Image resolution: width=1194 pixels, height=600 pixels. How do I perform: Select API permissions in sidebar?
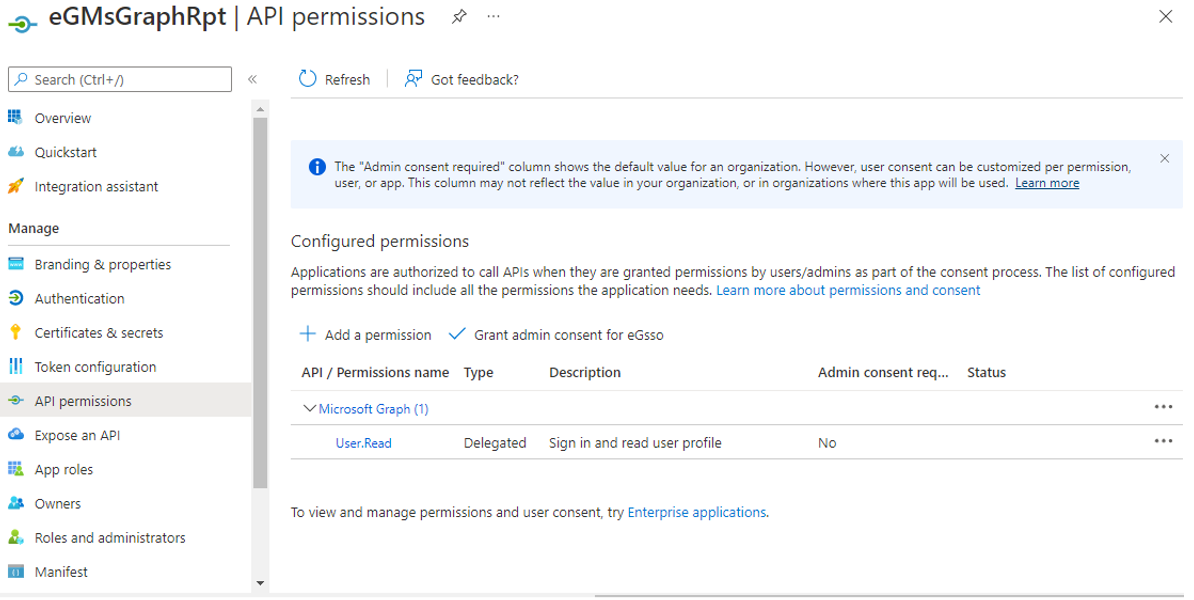point(83,401)
